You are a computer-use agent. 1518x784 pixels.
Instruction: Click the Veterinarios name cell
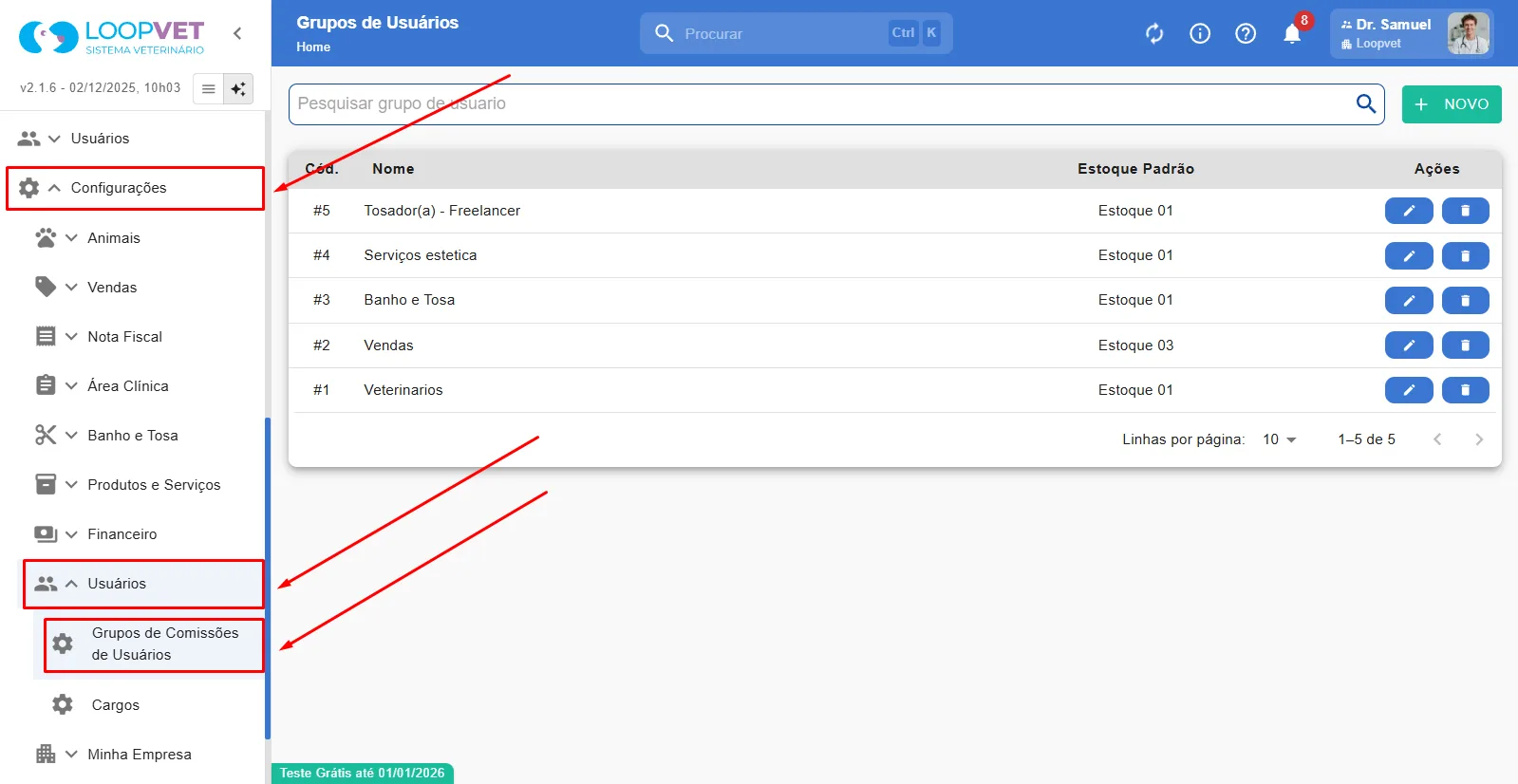[x=403, y=390]
